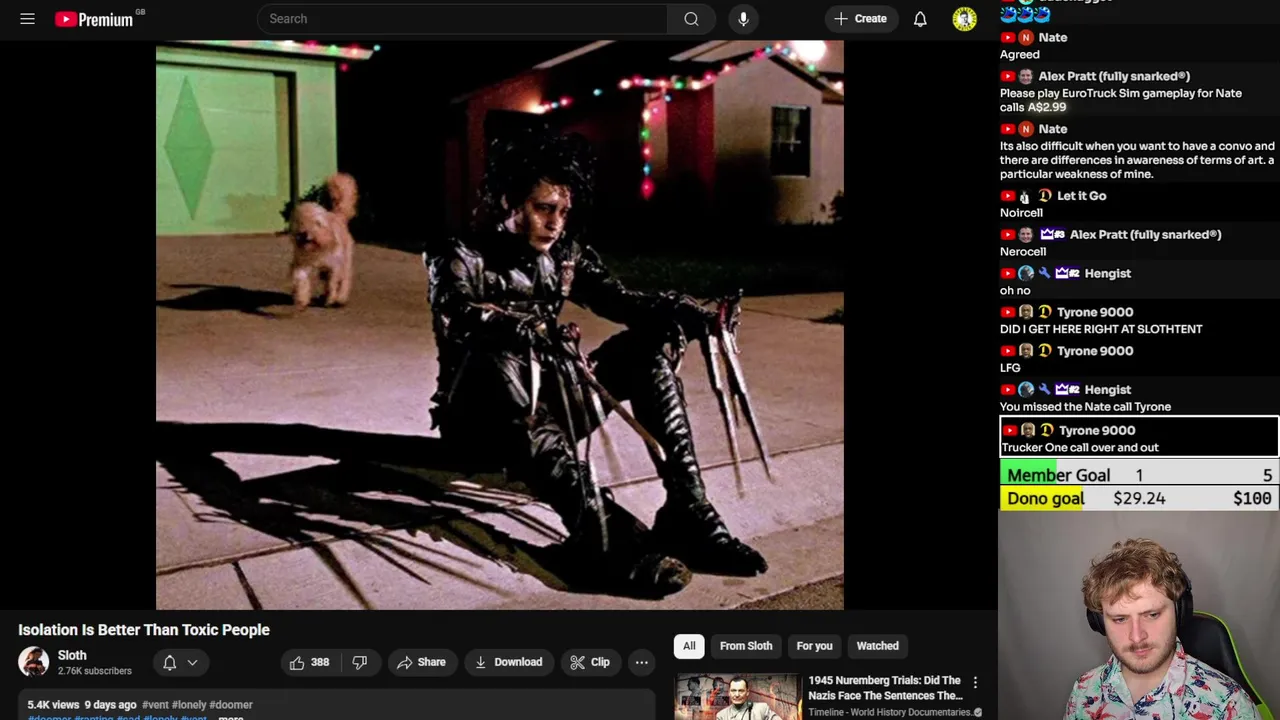
Task: Click video title Isolation Is Better Than Toxic People
Action: point(144,630)
